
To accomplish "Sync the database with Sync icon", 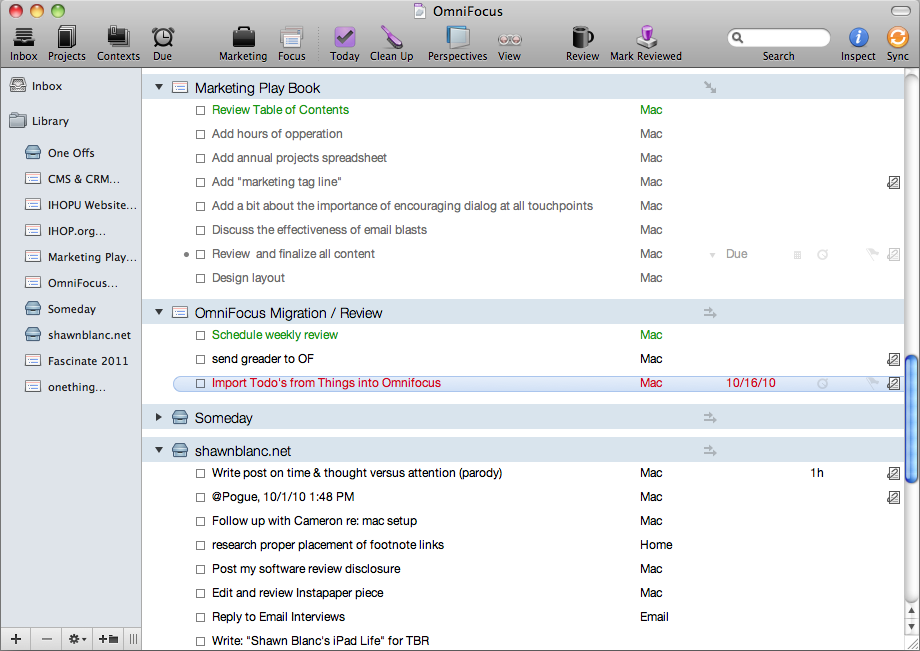I will pos(897,38).
